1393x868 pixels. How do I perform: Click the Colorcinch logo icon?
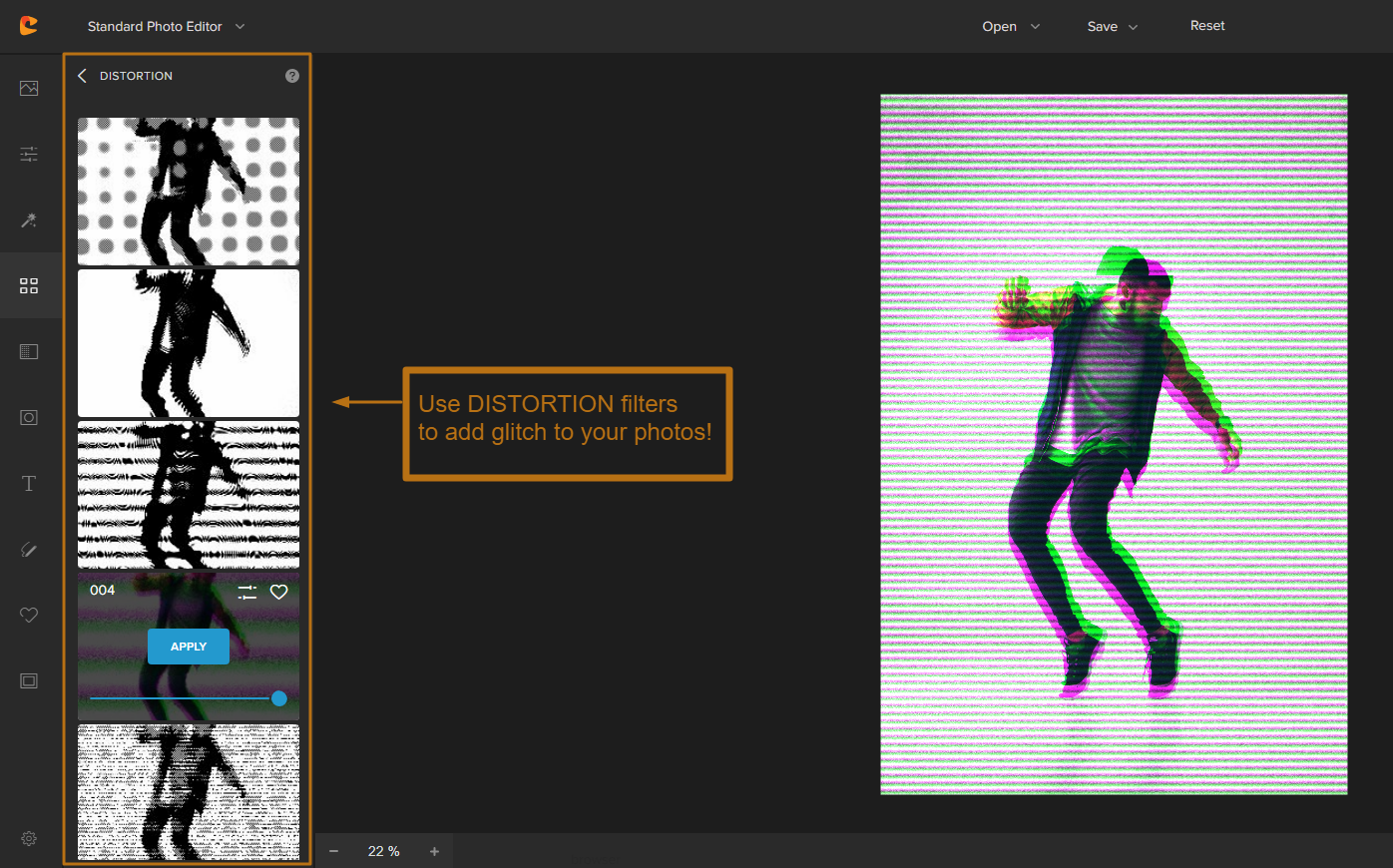click(x=29, y=26)
